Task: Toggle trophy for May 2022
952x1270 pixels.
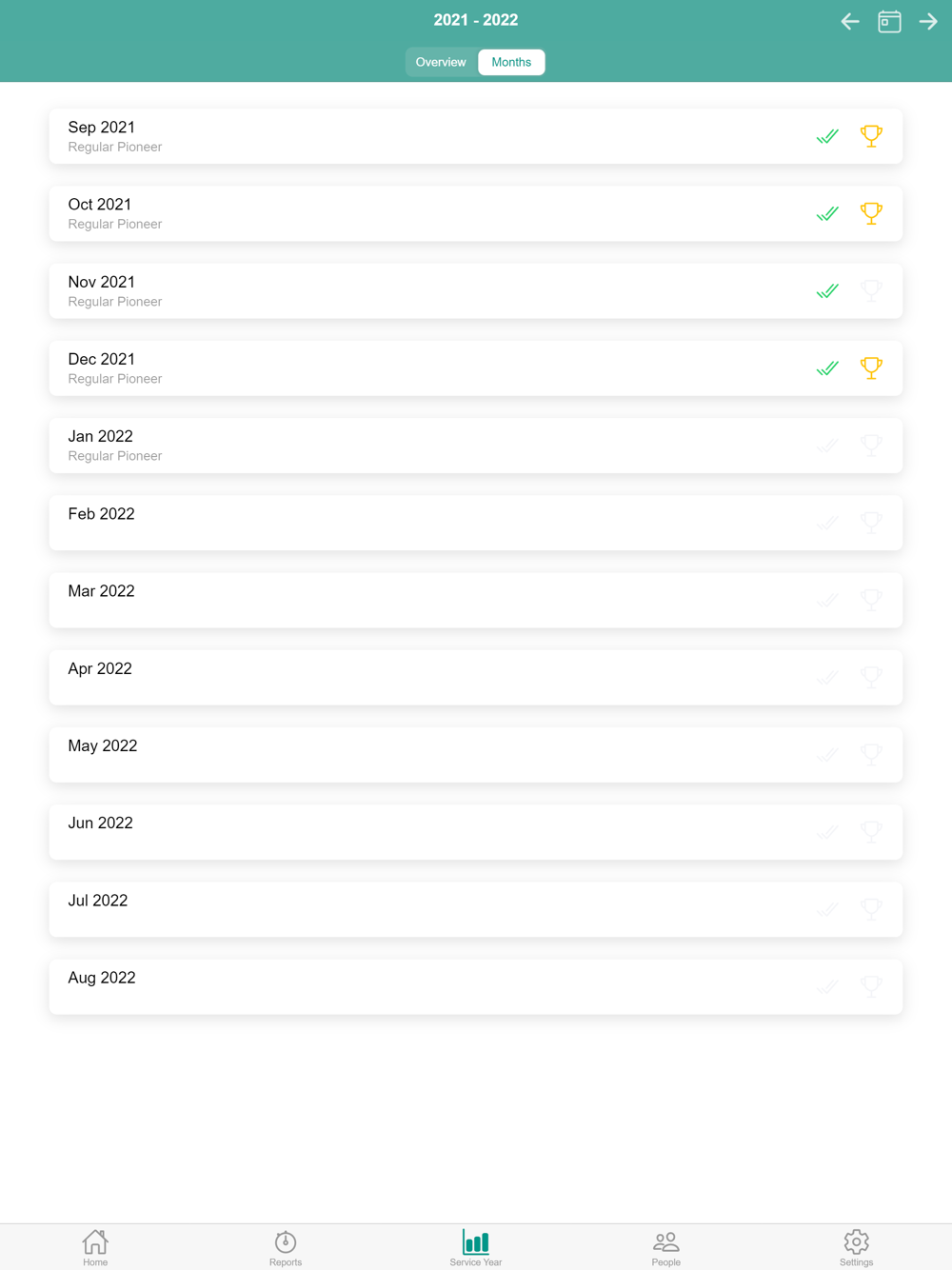Action: (x=871, y=754)
